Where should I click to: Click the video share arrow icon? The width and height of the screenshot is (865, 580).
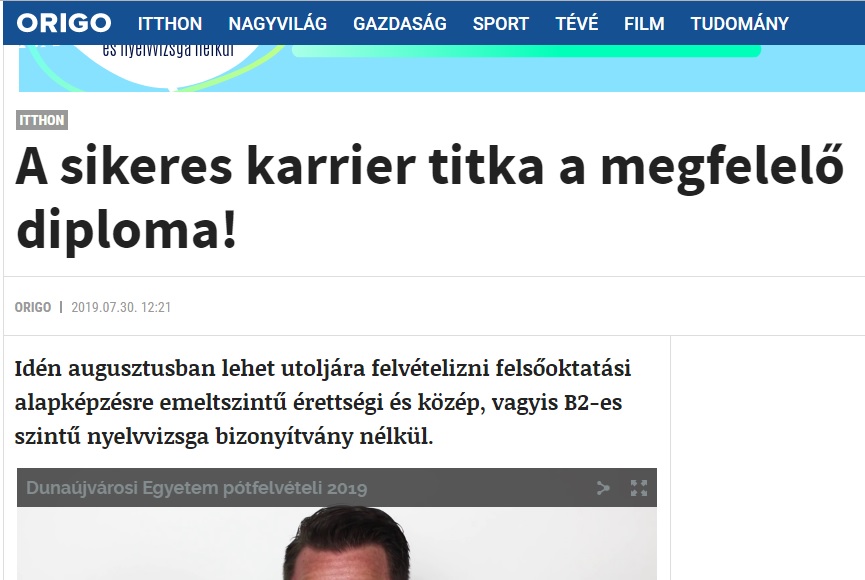tap(603, 488)
